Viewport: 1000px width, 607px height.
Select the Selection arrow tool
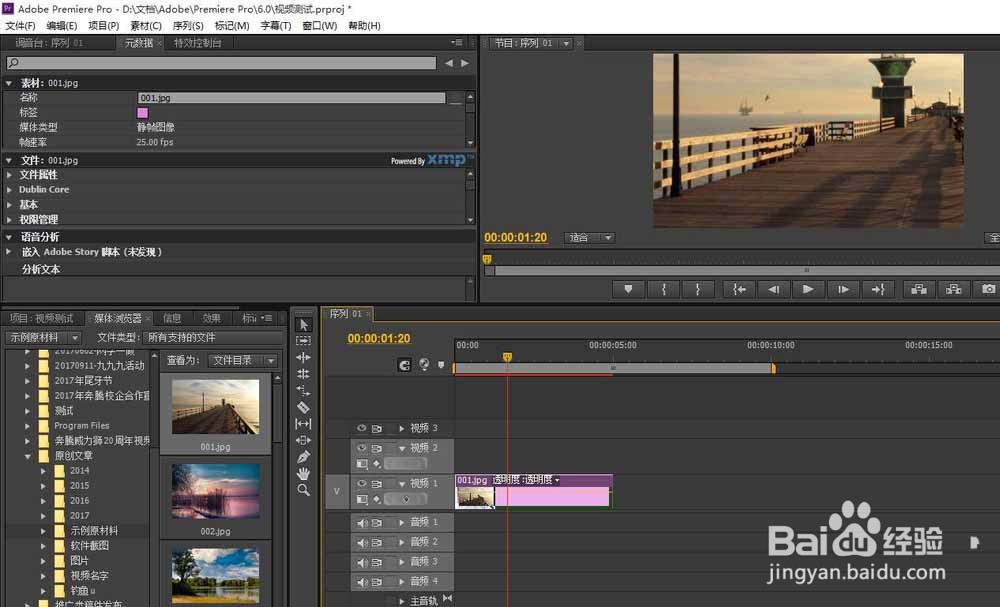pos(304,325)
